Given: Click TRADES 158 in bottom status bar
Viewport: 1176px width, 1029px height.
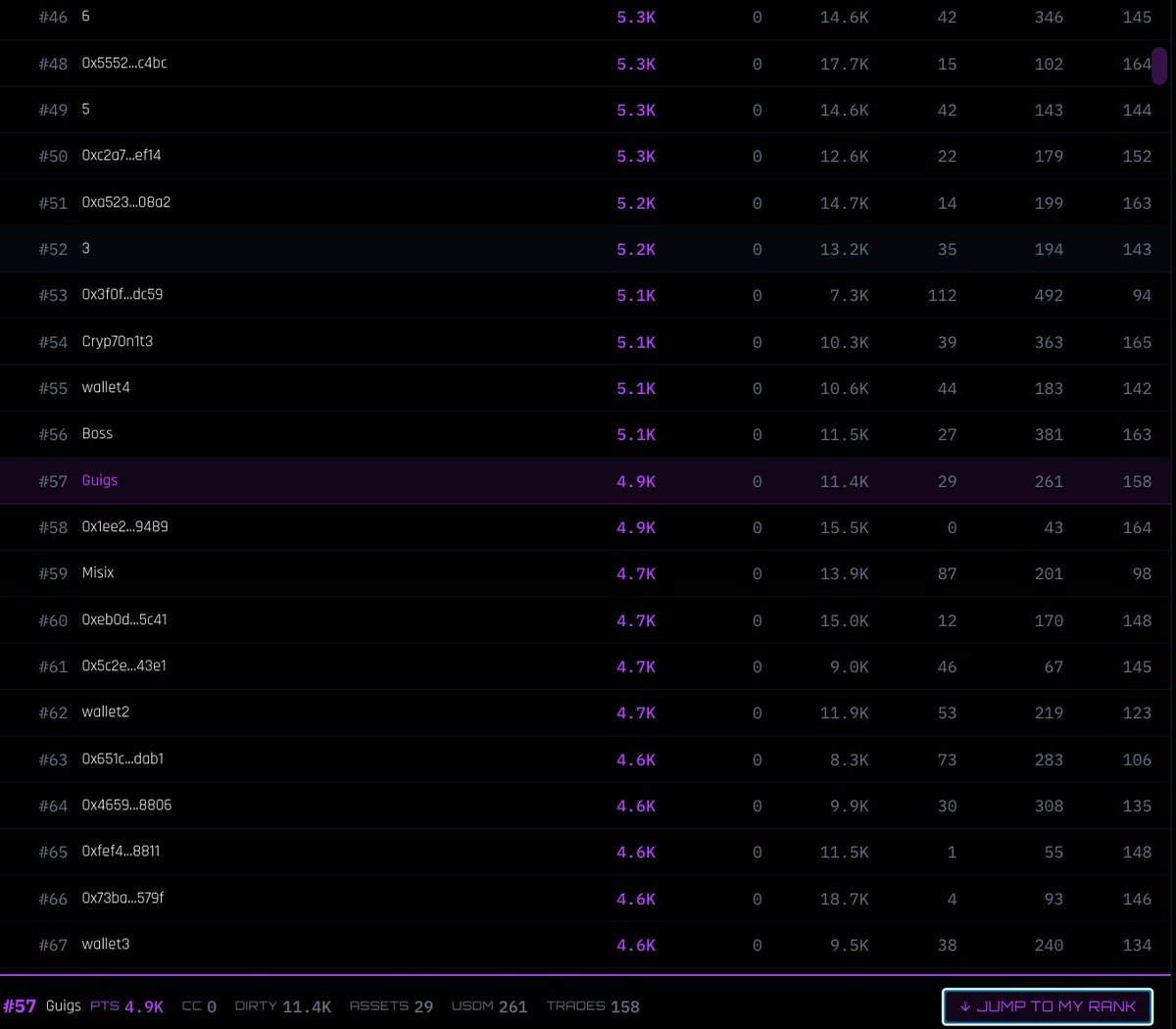Looking at the screenshot, I should pyautogui.click(x=593, y=1006).
